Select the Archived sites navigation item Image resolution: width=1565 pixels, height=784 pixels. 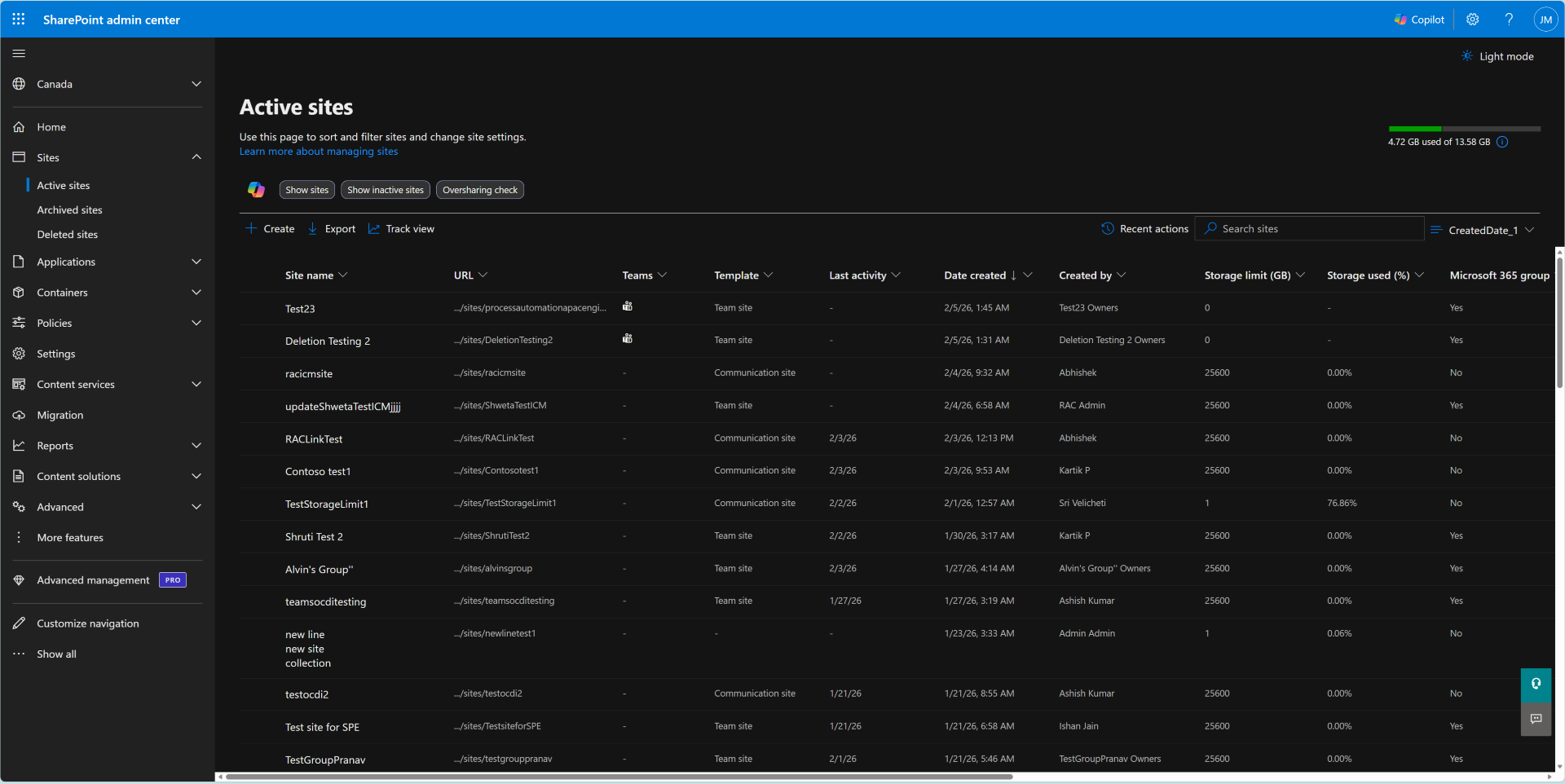(x=69, y=209)
